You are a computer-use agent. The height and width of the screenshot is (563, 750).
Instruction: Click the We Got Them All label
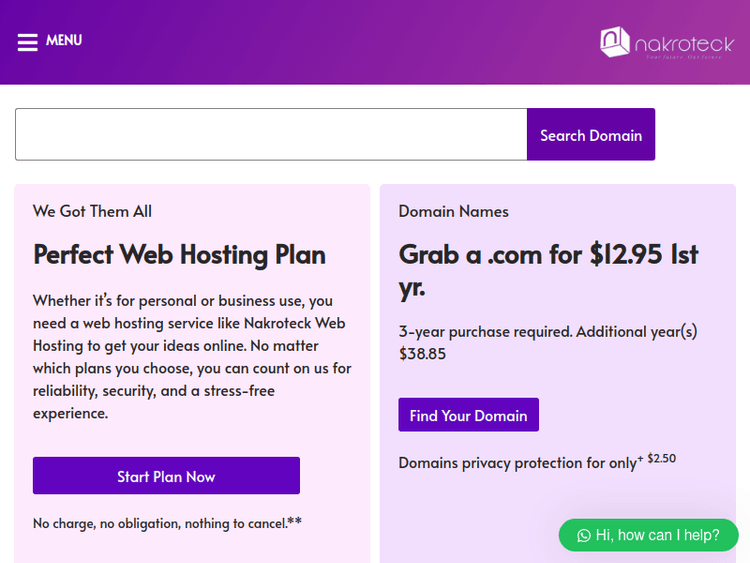92,211
